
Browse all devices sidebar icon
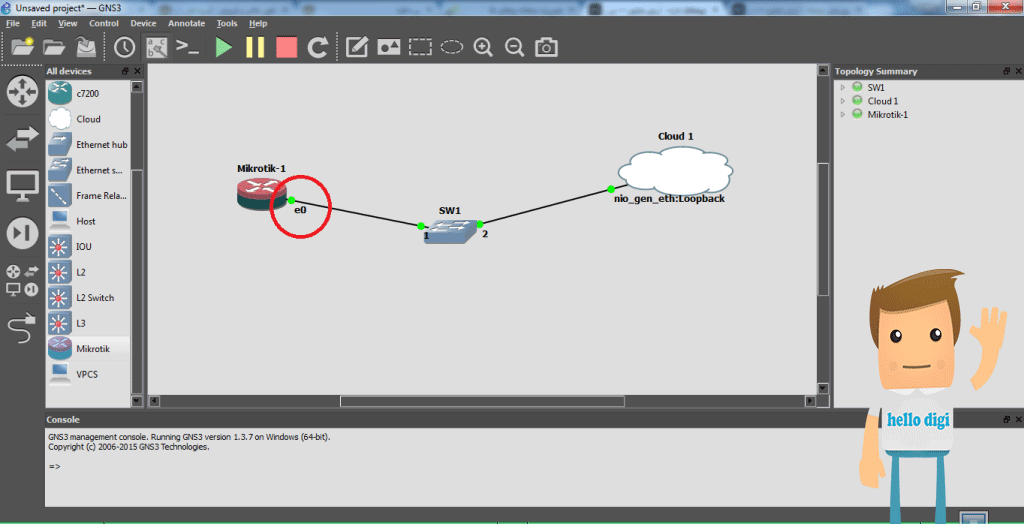pyautogui.click(x=22, y=280)
